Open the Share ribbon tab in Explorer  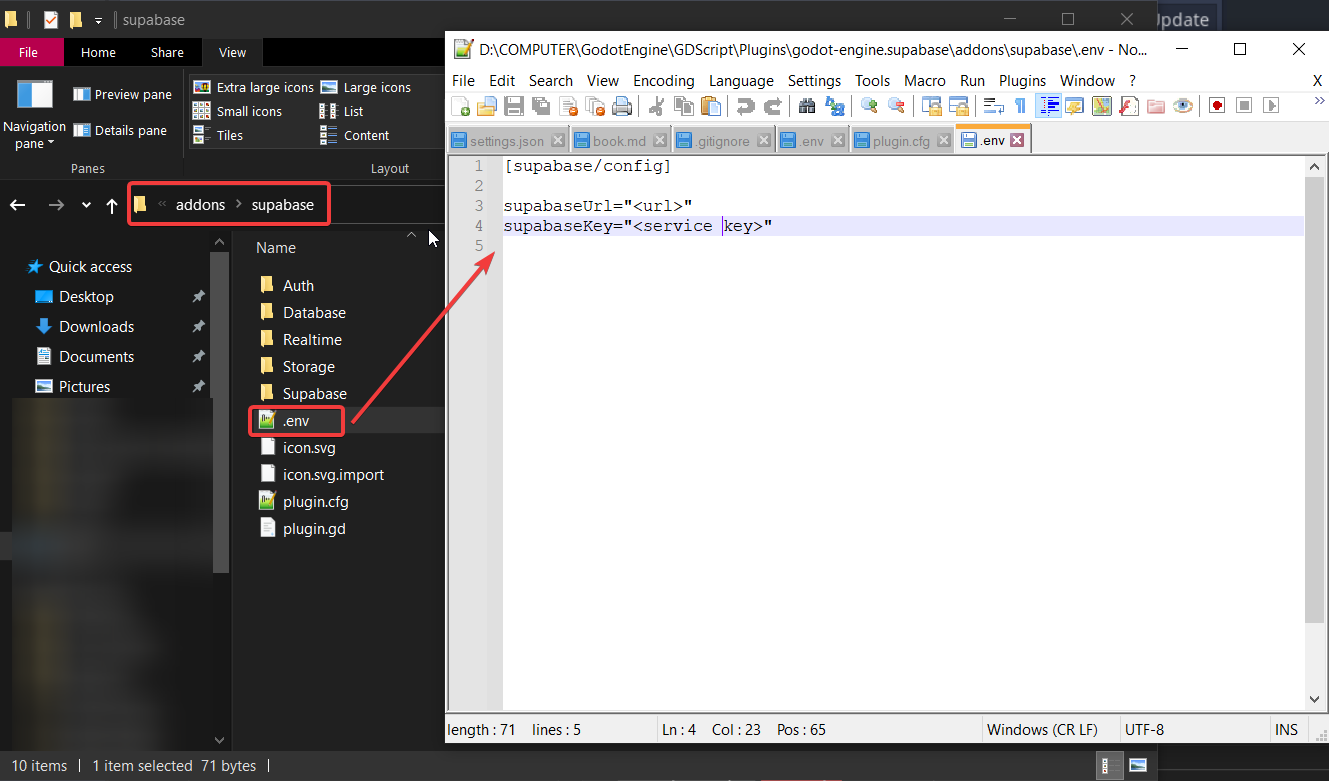[167, 52]
